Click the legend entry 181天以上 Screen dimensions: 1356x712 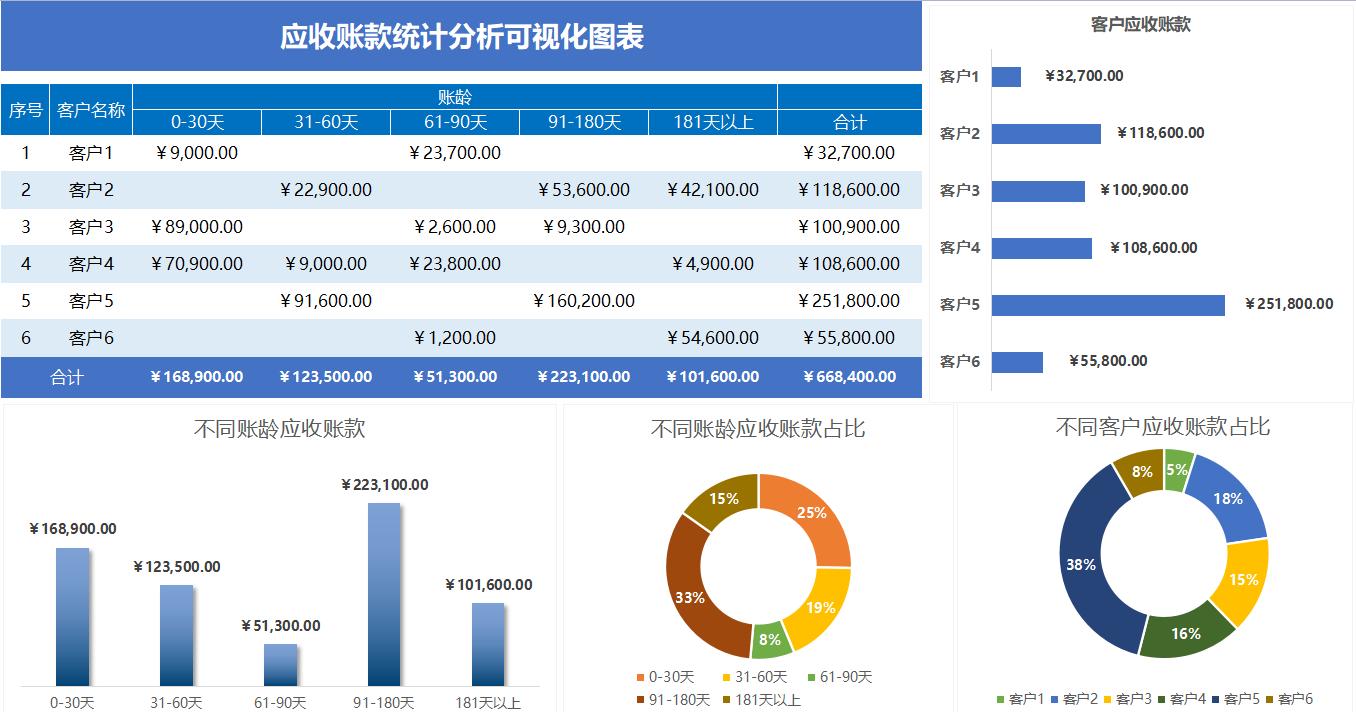769,700
